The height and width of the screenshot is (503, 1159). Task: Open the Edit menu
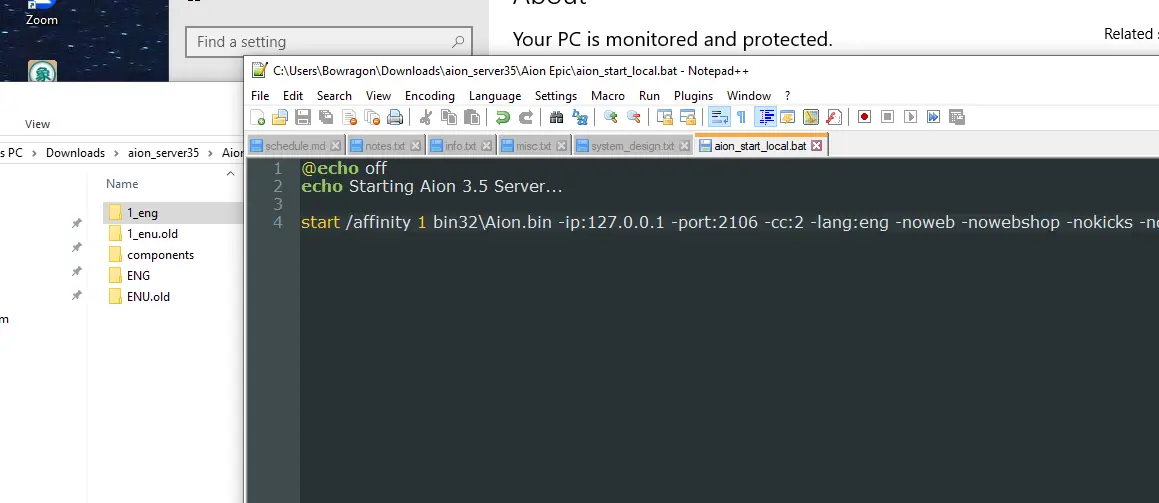pos(293,96)
